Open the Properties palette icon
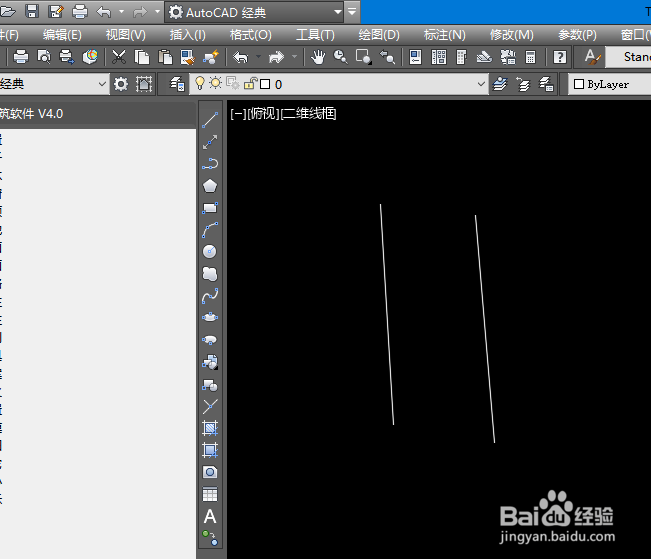Viewport: 651px width, 559px height. point(416,57)
